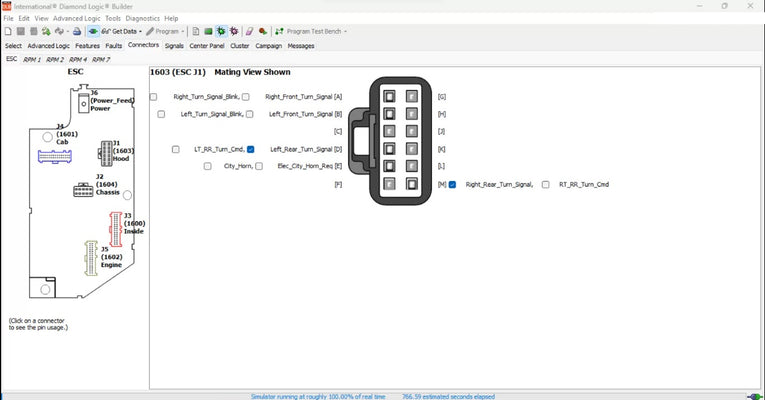The width and height of the screenshot is (765, 400).
Task: Switch to the Signals tab
Action: pos(174,45)
